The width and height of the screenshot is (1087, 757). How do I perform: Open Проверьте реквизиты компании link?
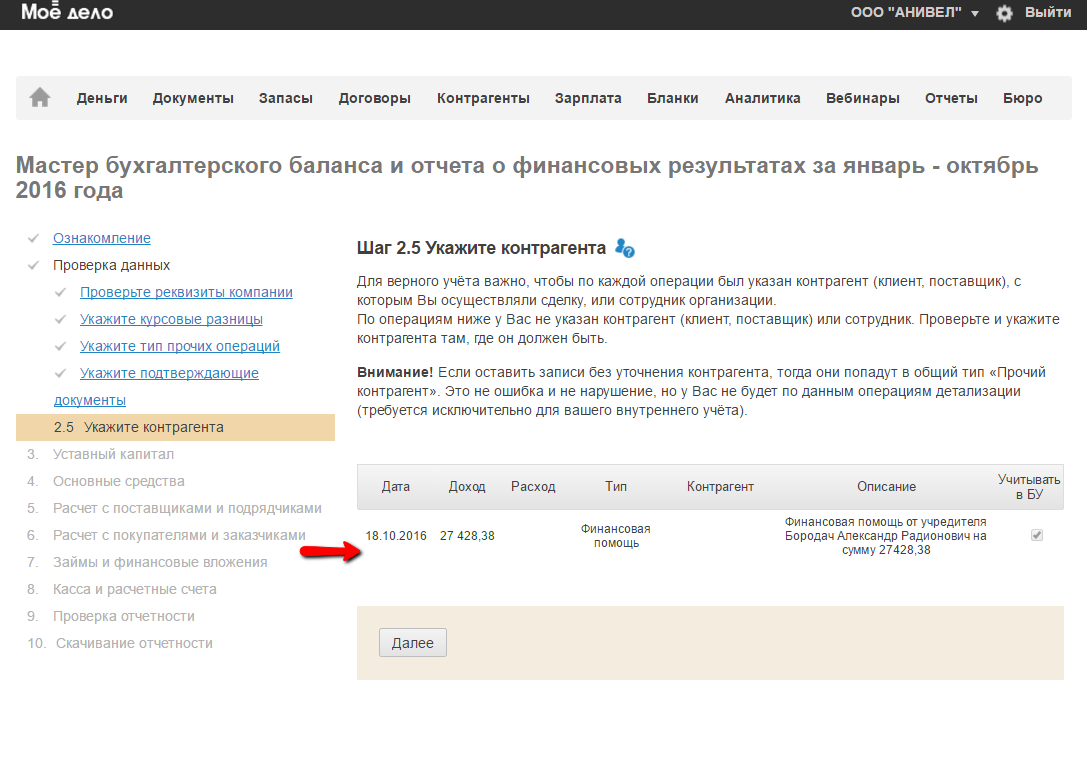186,292
